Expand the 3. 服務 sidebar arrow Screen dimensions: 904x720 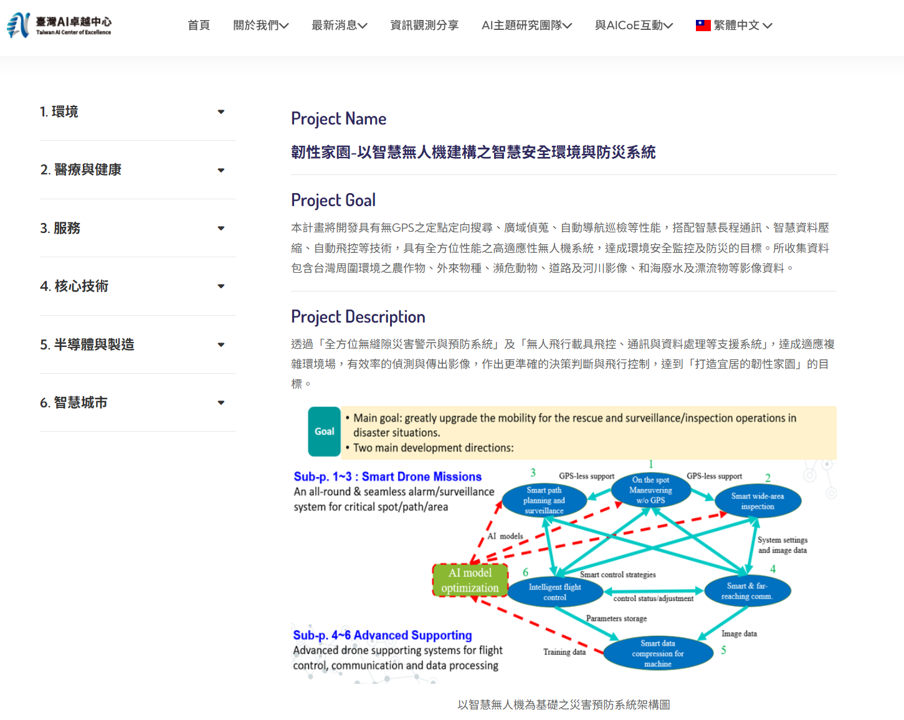click(221, 228)
